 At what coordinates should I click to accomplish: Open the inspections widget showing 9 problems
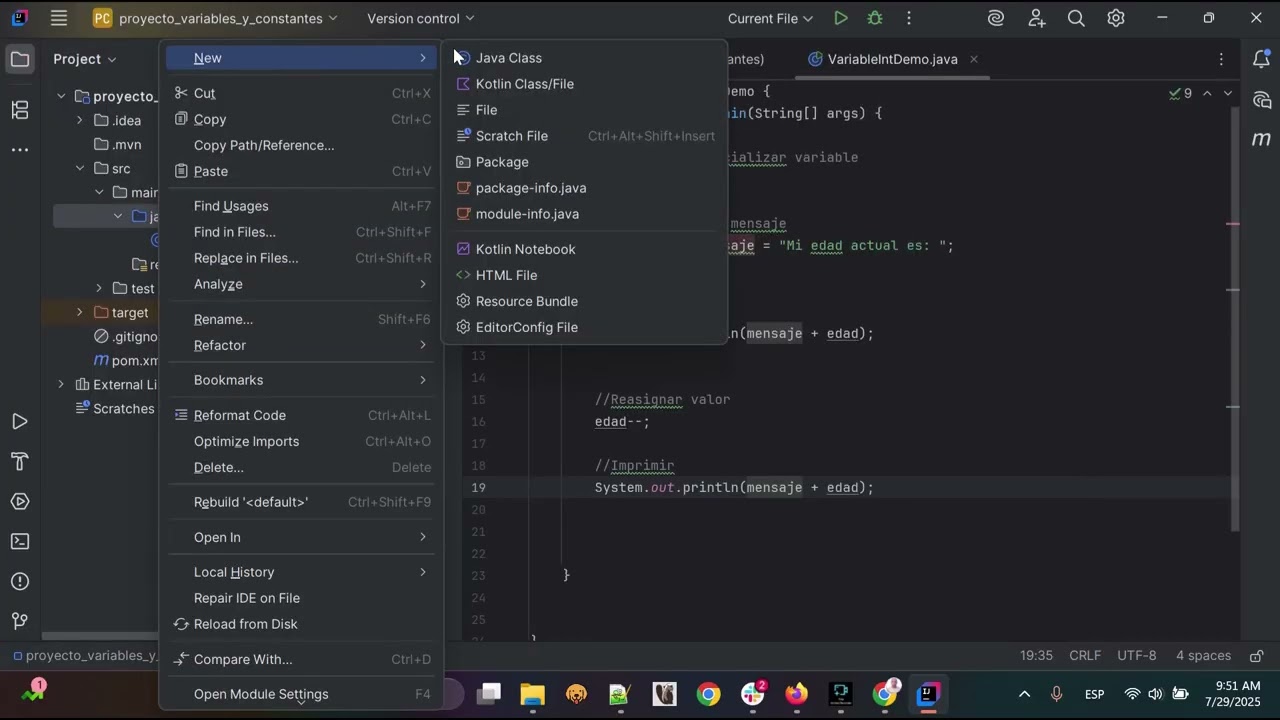1180,93
